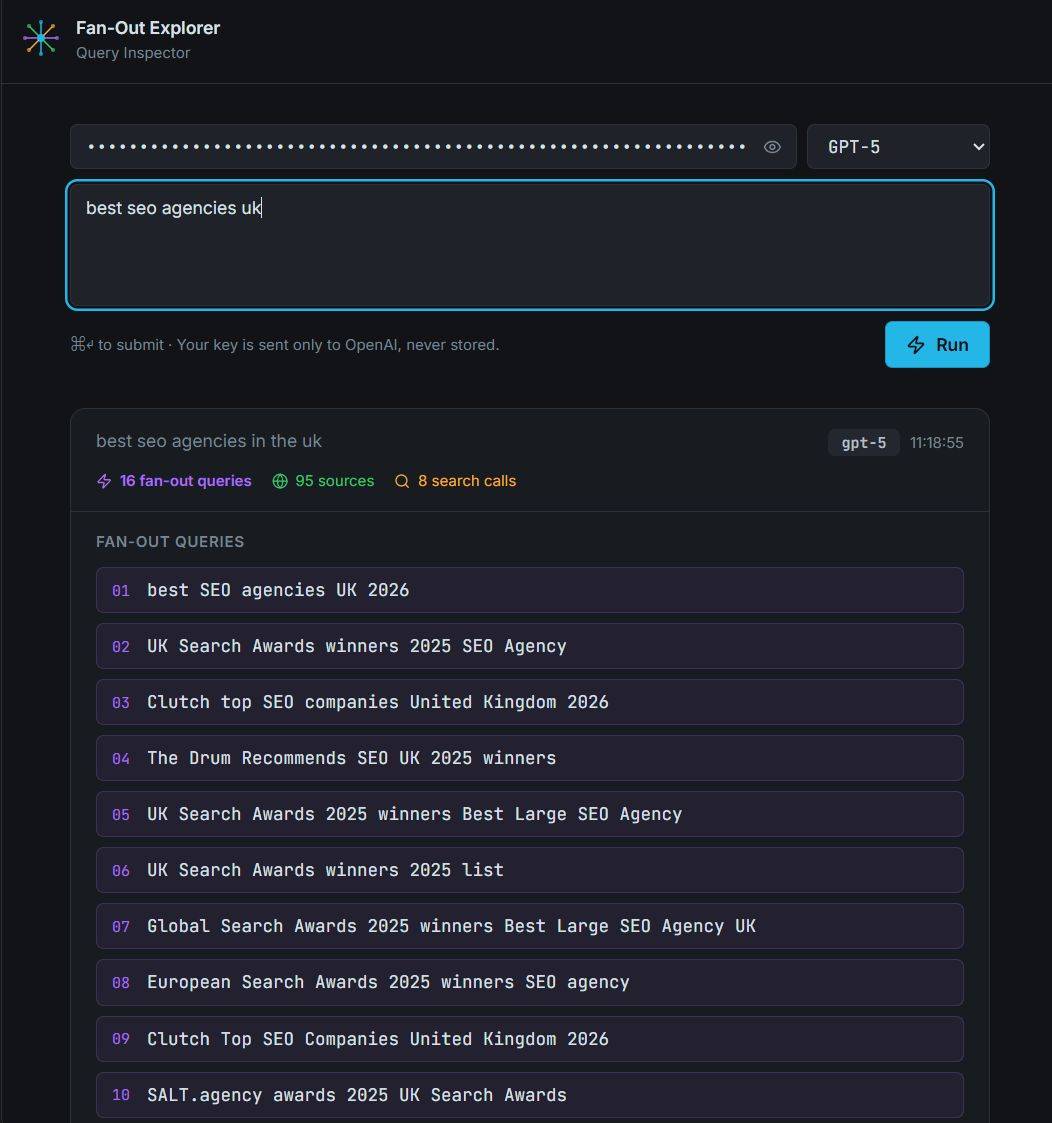Click the magnifier icon beside search calls

click(x=402, y=481)
